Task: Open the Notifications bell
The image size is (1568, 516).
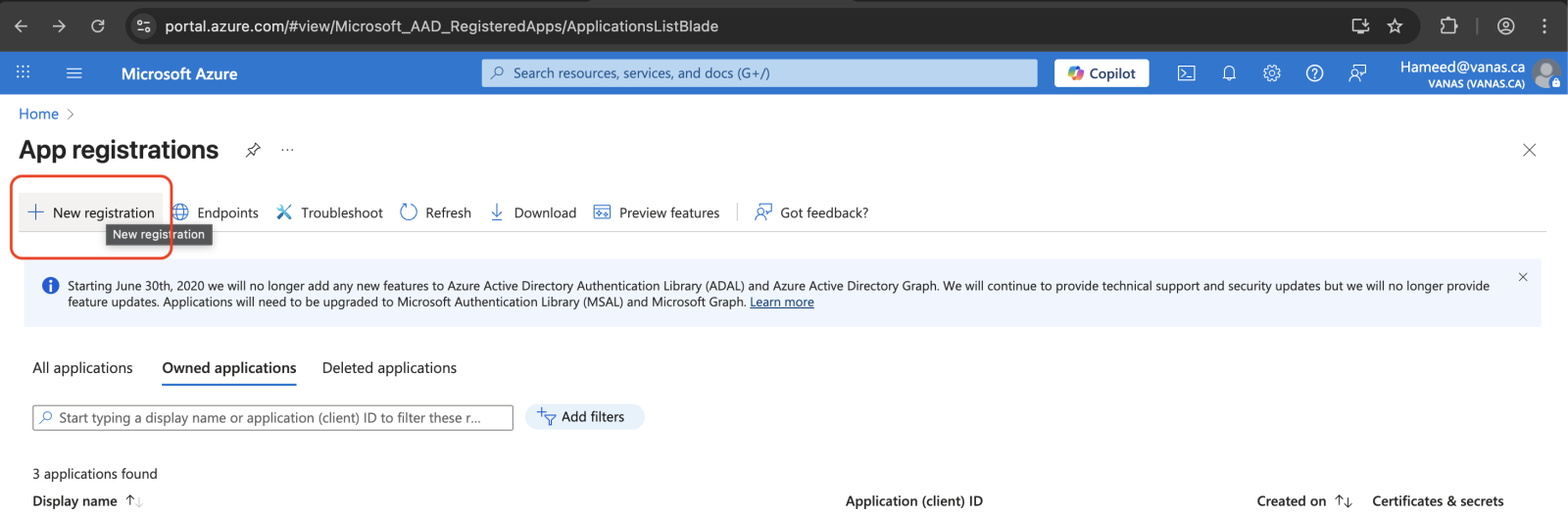Action: pos(1229,73)
